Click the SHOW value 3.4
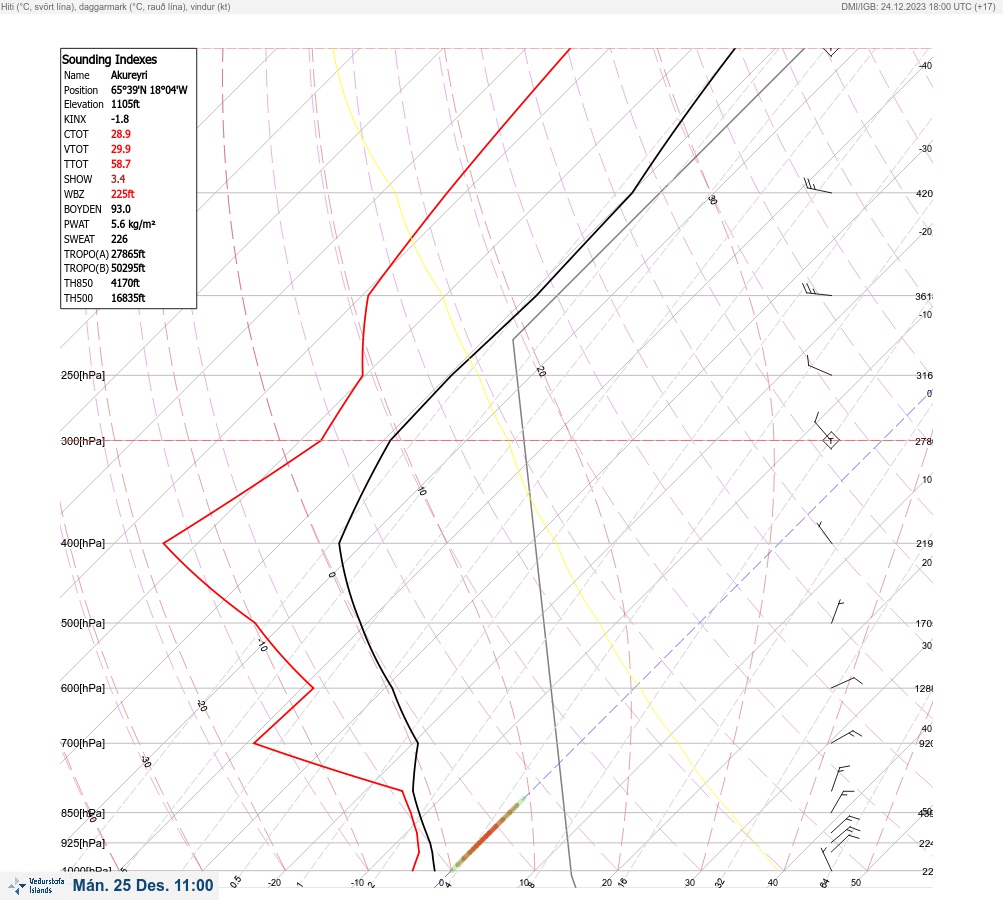This screenshot has width=1003, height=900. (118, 179)
